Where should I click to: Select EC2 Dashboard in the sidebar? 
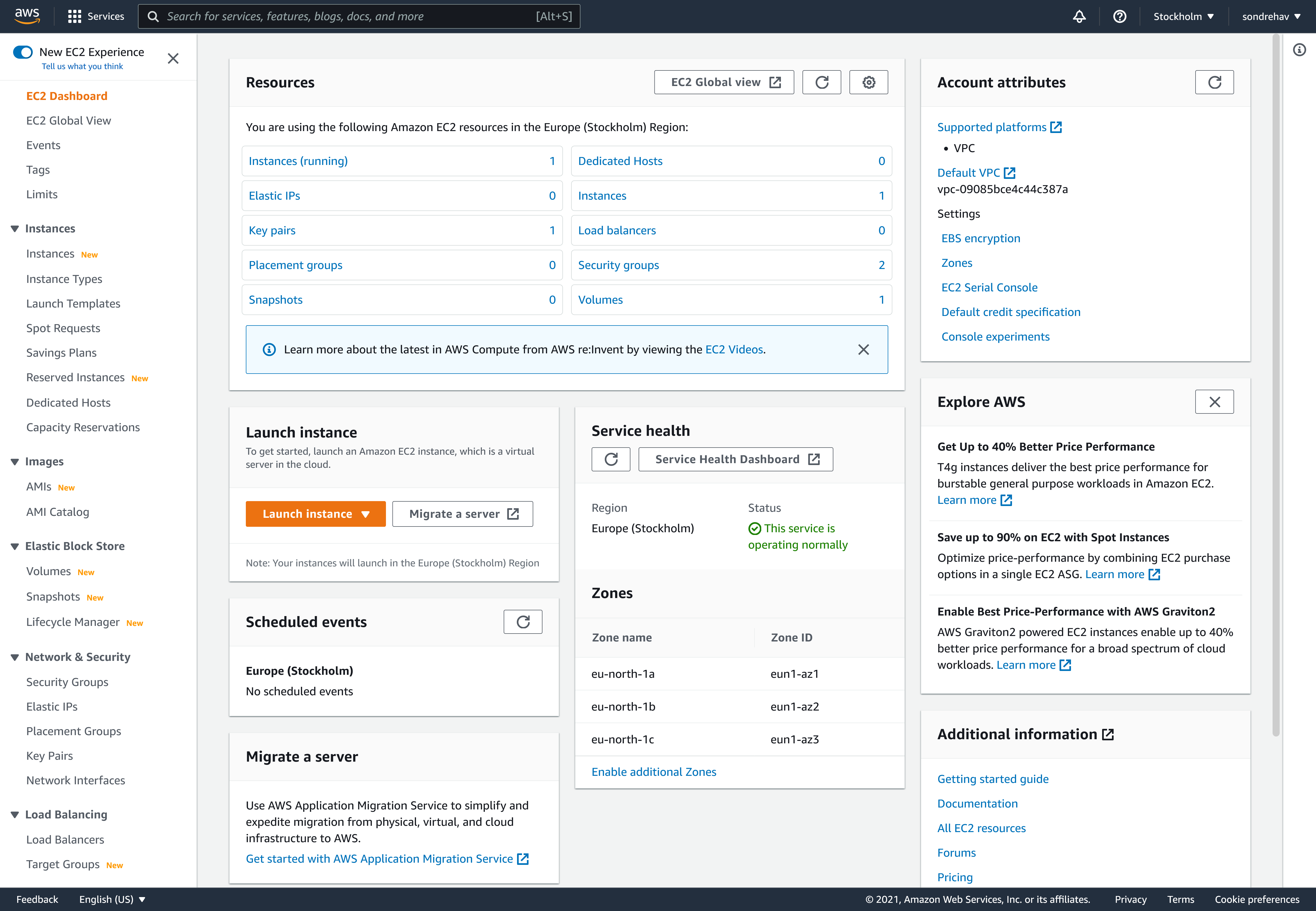point(67,95)
